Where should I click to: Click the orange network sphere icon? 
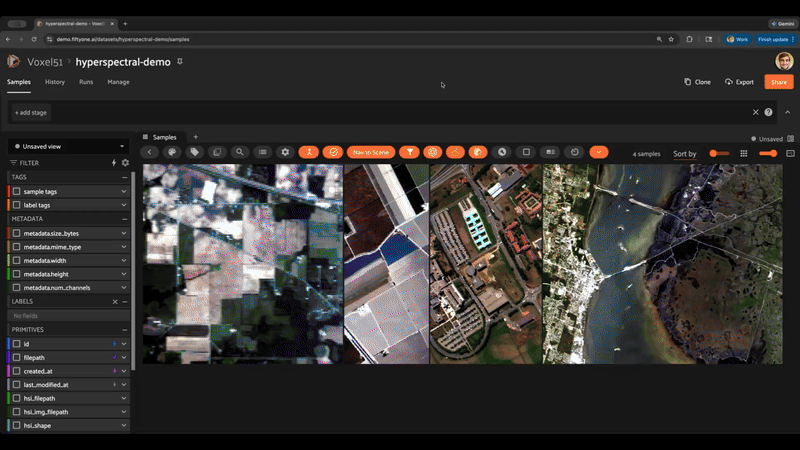click(x=433, y=152)
